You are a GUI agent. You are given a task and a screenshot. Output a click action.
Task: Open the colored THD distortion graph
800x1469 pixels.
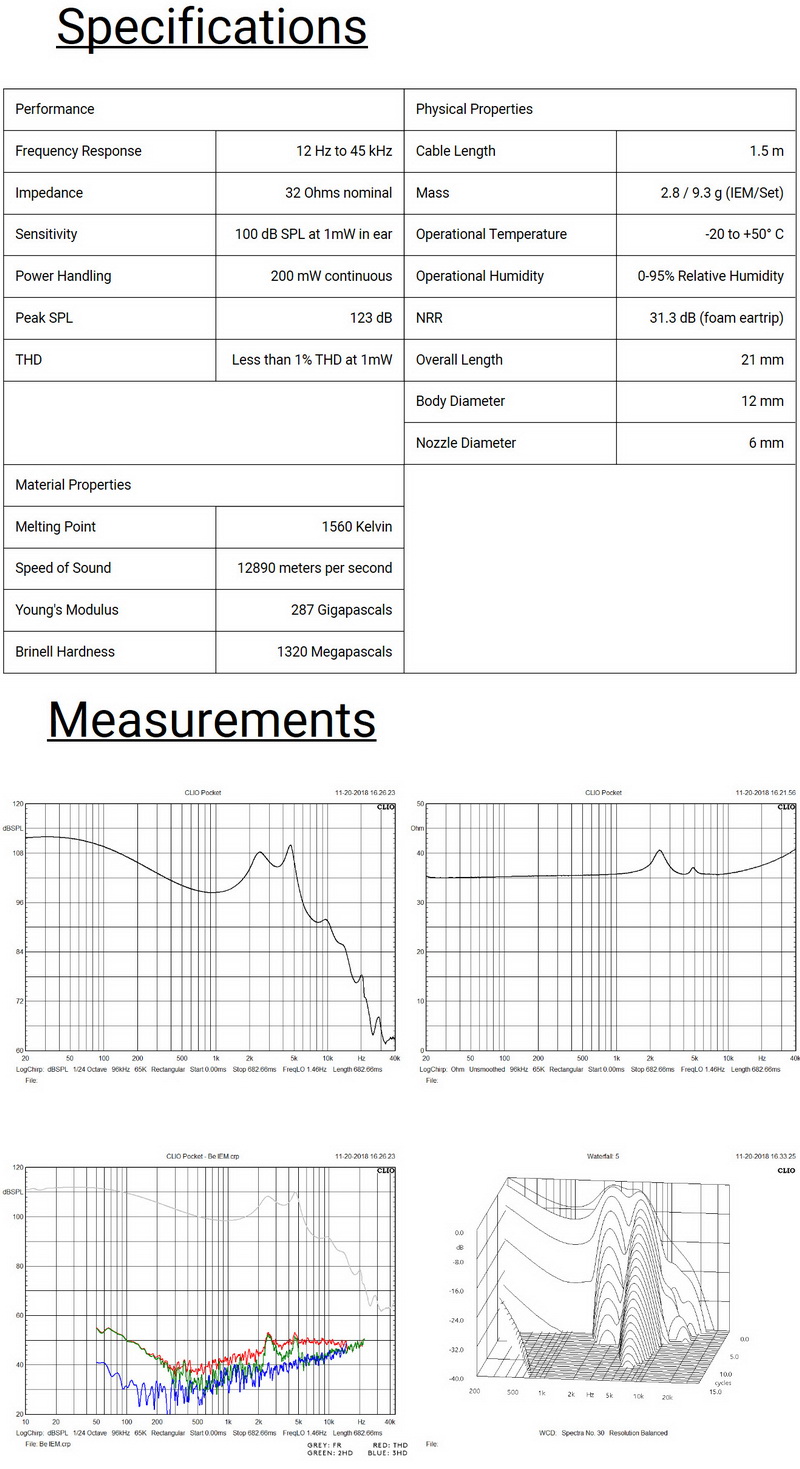coord(210,1290)
